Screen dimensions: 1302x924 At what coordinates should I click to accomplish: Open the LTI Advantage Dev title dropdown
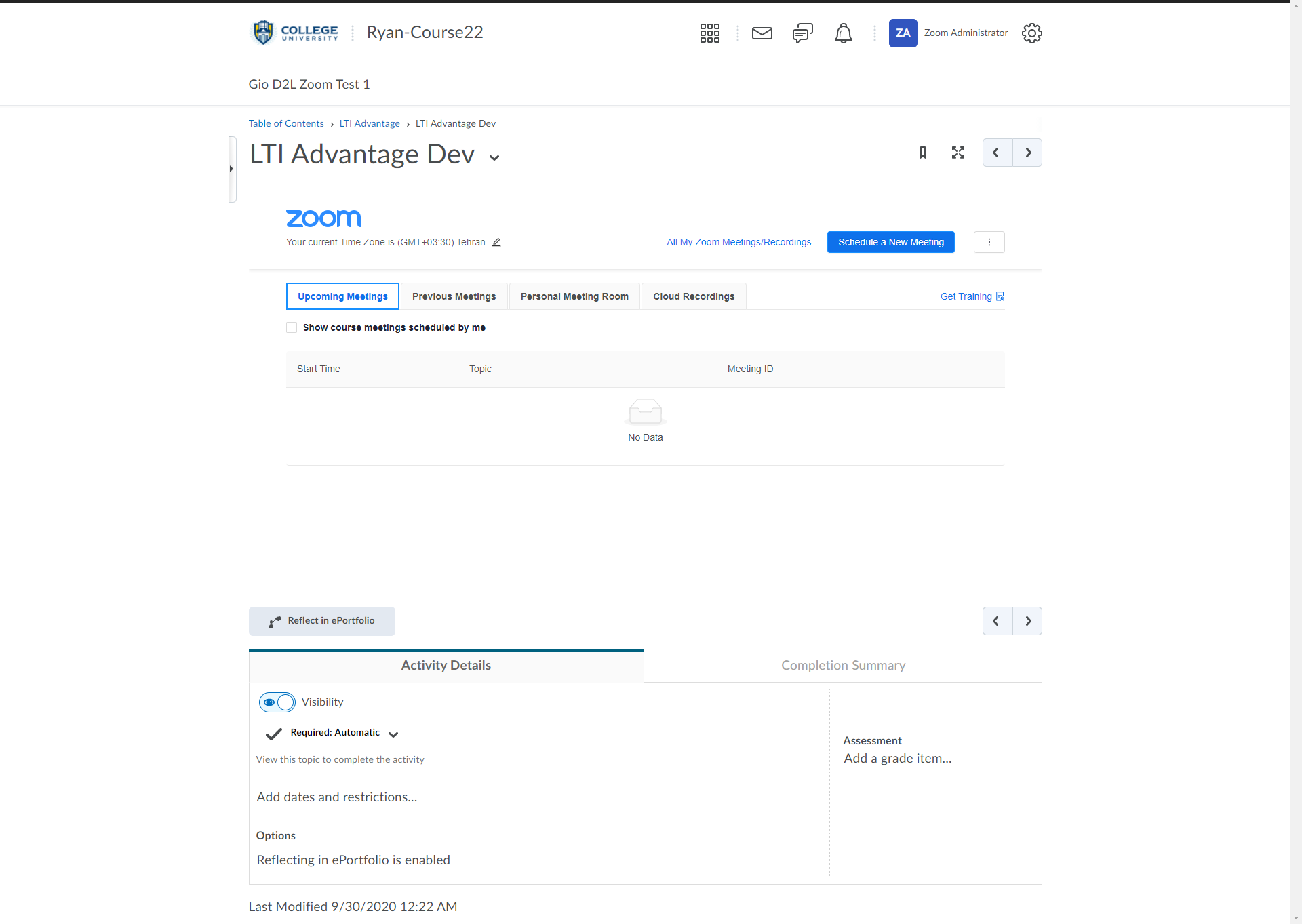click(494, 157)
